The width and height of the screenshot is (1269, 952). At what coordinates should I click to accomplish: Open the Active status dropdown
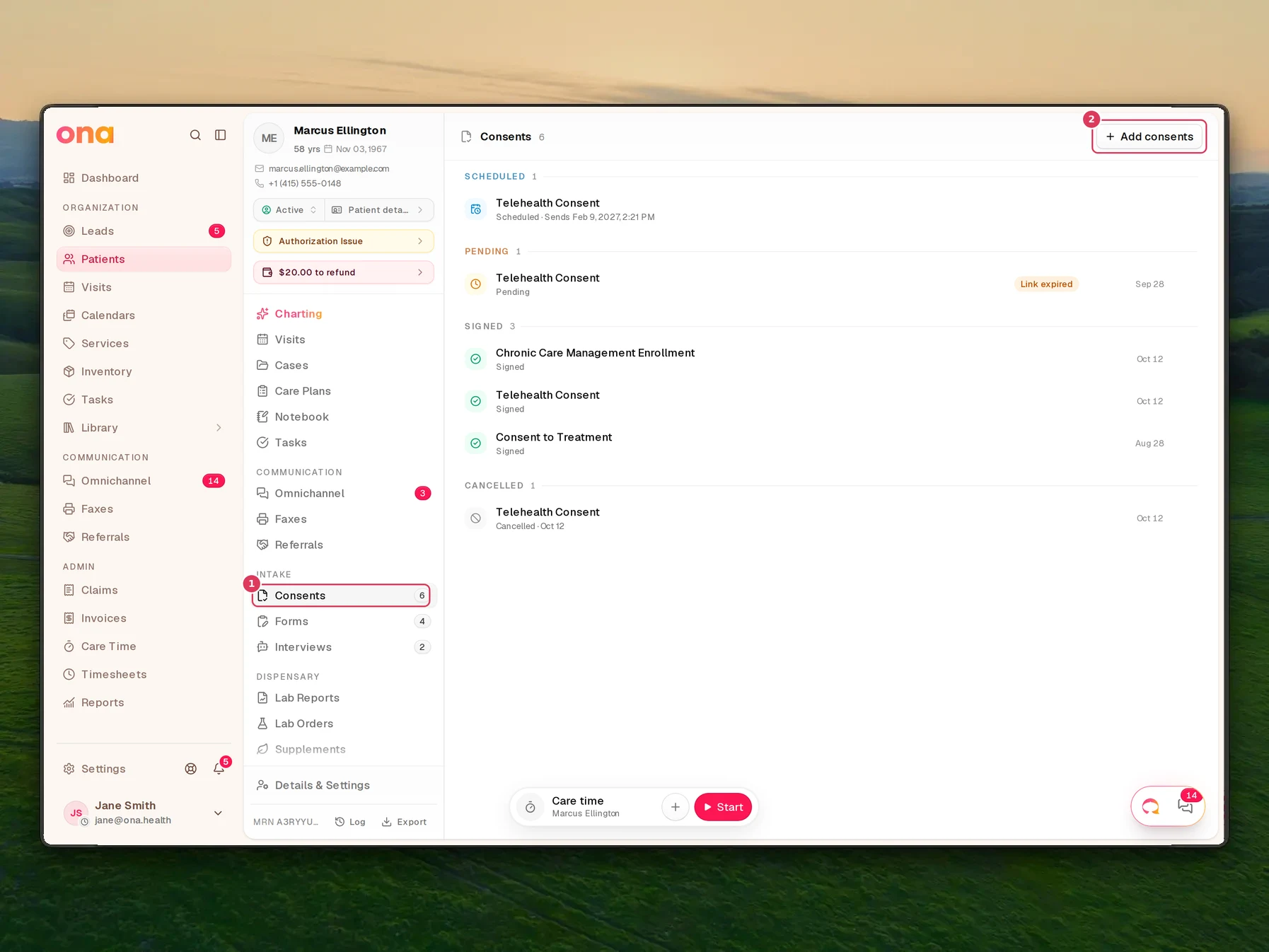click(289, 210)
